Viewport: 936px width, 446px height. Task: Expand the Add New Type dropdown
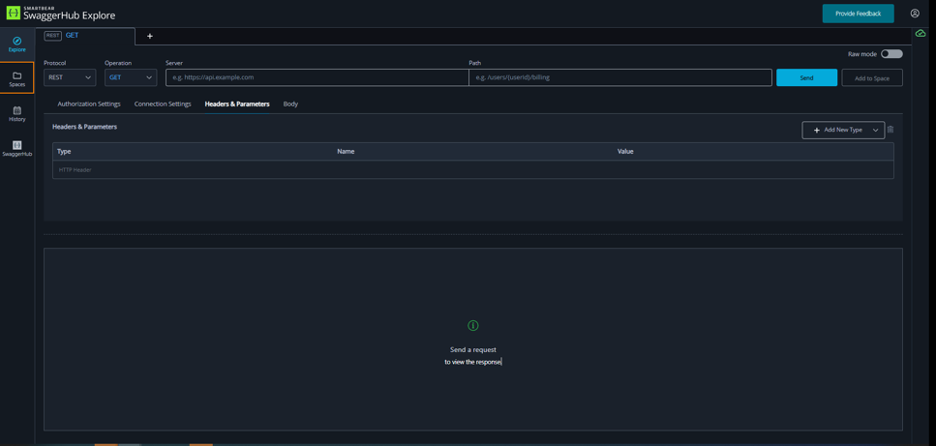point(843,130)
